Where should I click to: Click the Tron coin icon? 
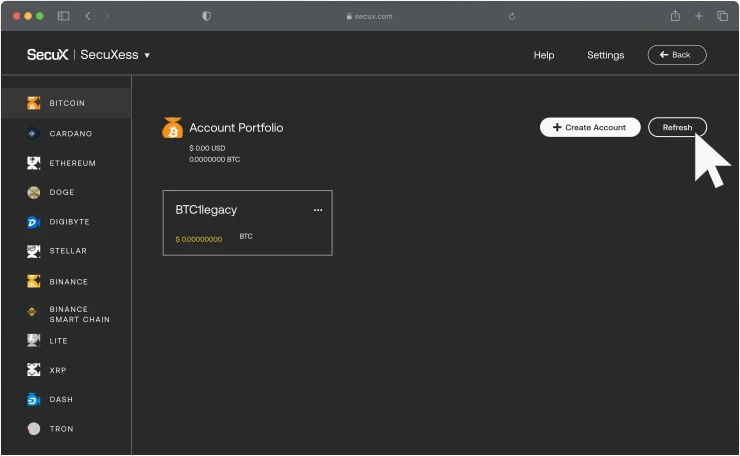(x=34, y=429)
